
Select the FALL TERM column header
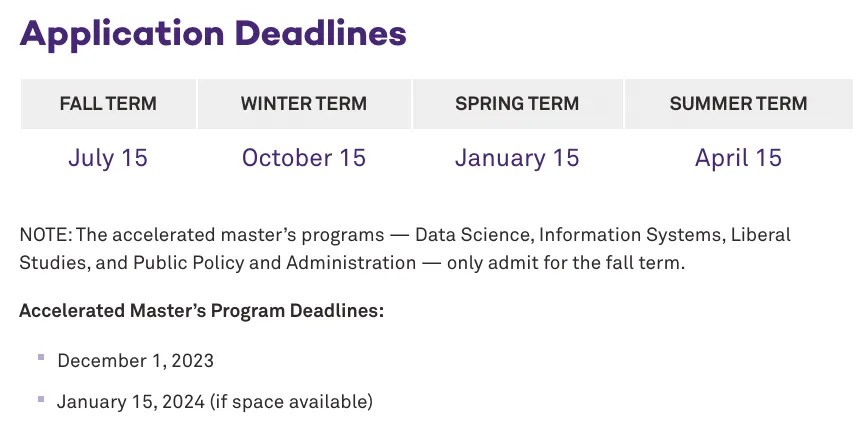[x=108, y=103]
